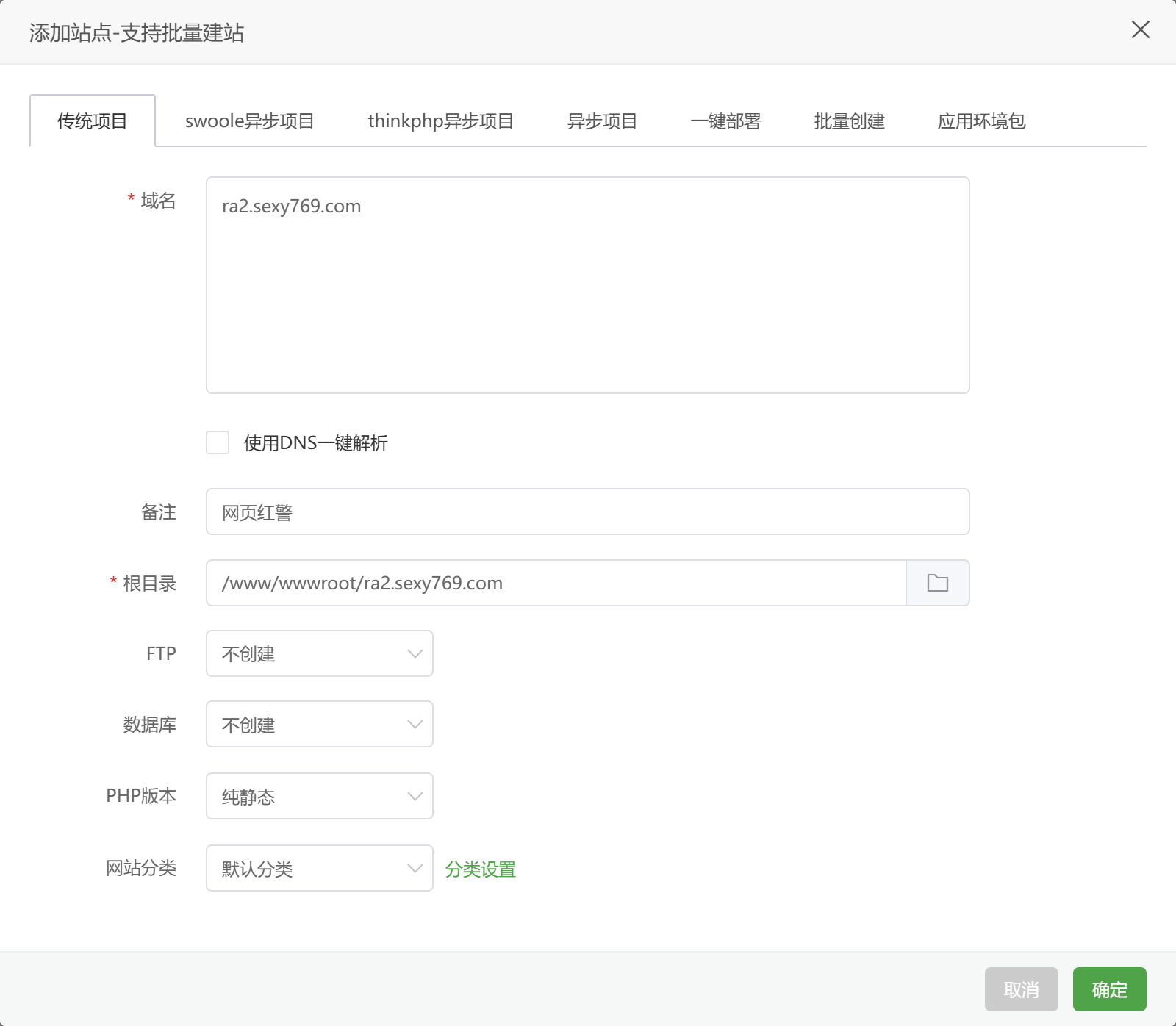Viewport: 1176px width, 1026px height.
Task: Focus the 备注 input field
Action: (x=587, y=512)
